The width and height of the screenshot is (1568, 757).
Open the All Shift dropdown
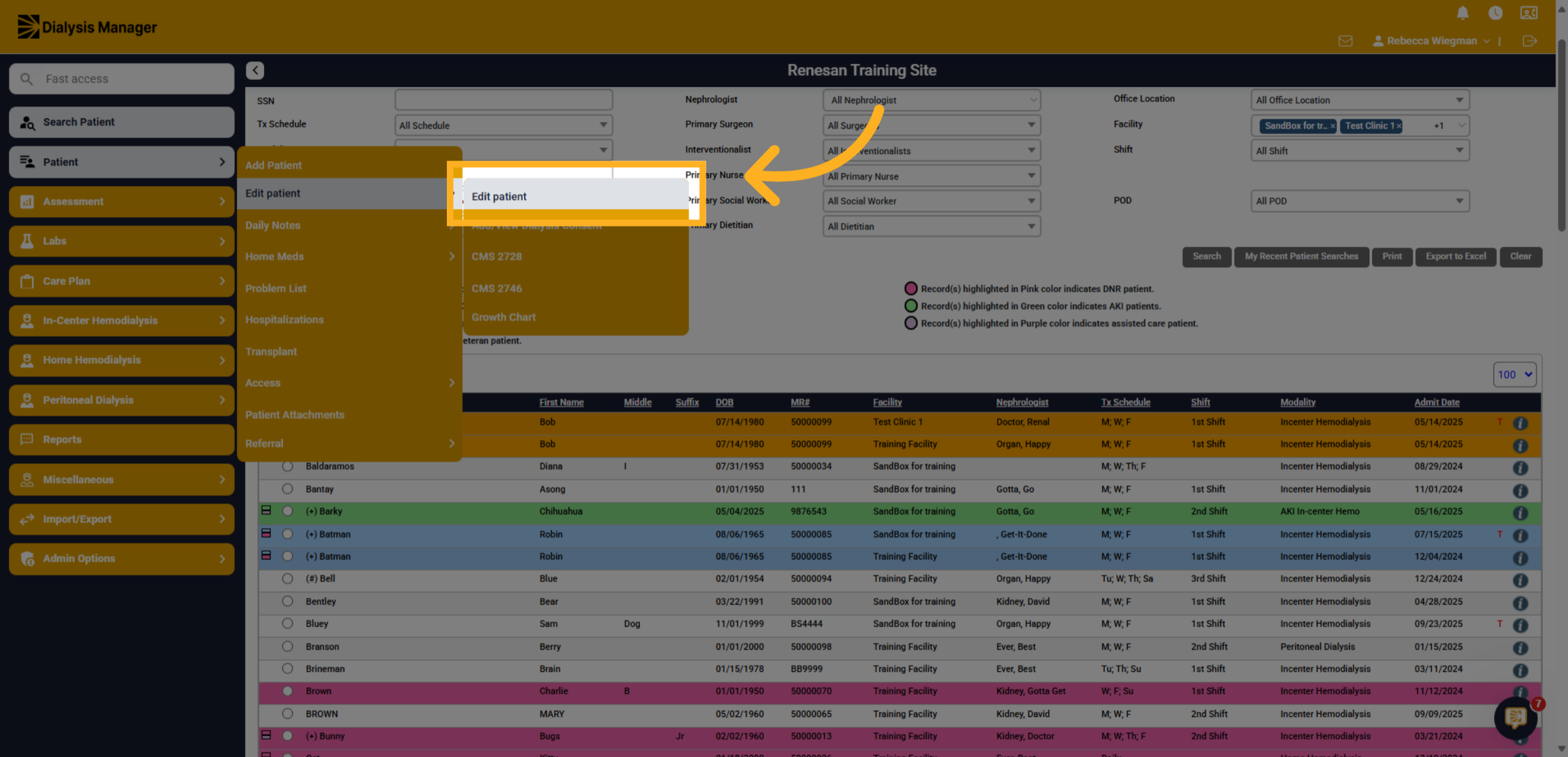tap(1360, 151)
